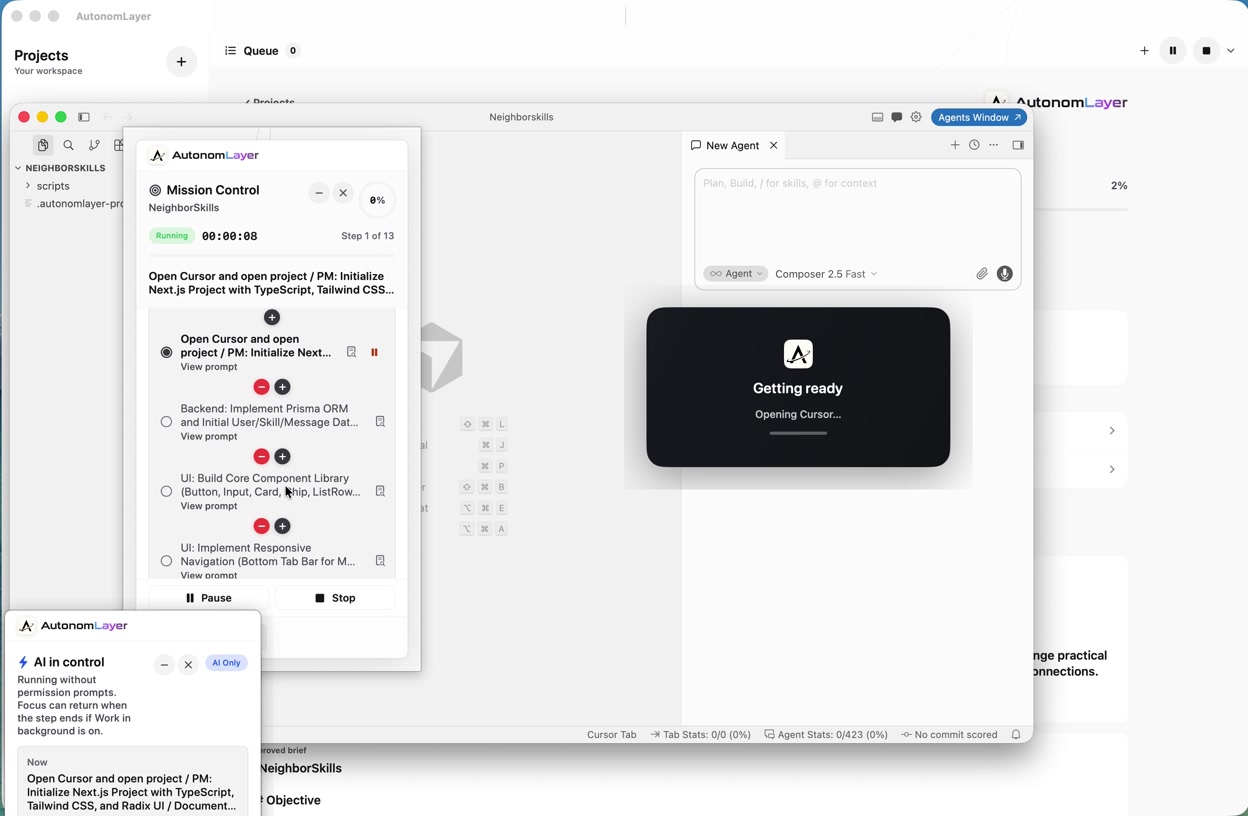Activate the microphone voice input
The width and height of the screenshot is (1248, 816).
[1005, 274]
